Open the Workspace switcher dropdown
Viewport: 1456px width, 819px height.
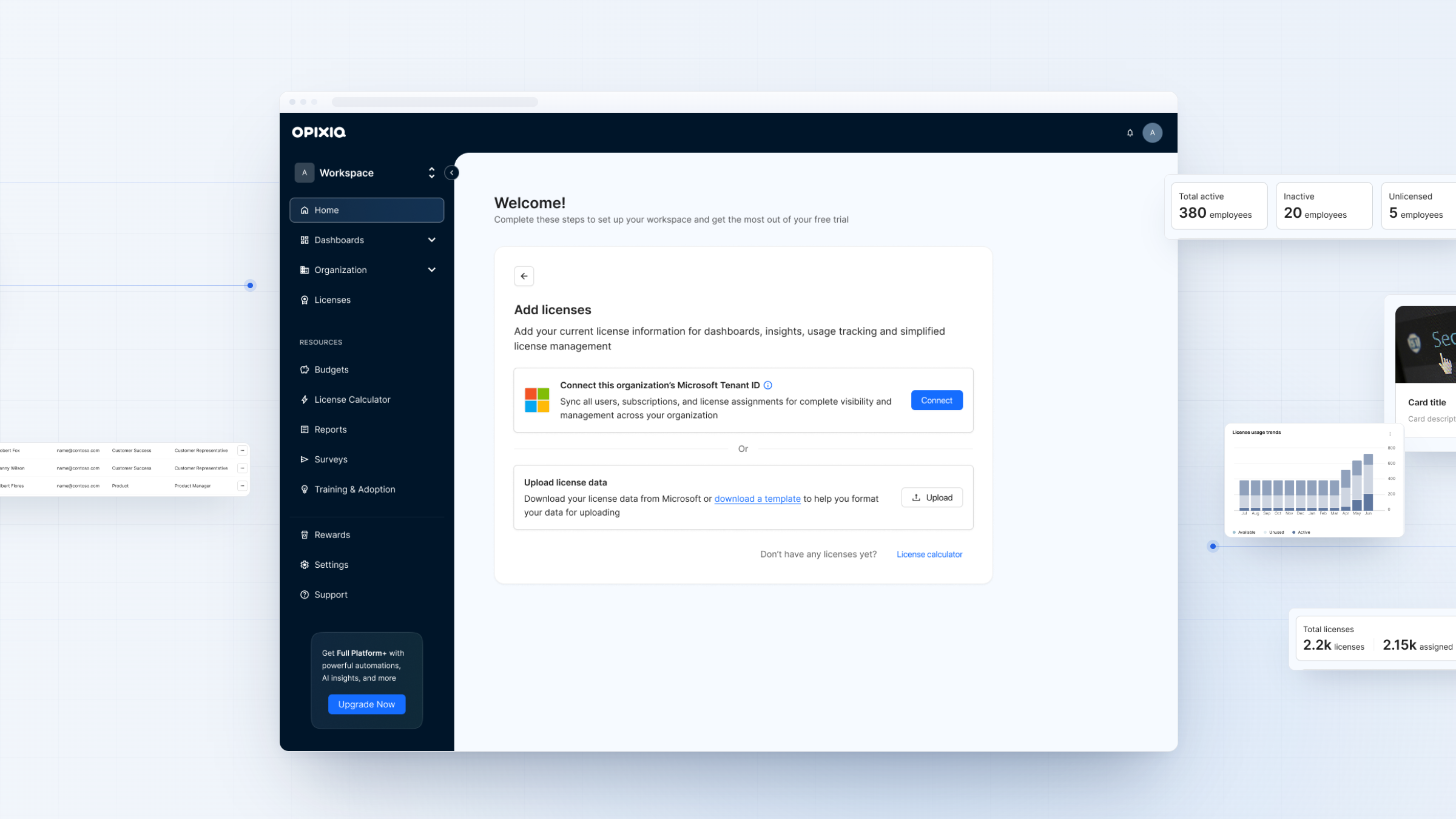pos(431,173)
